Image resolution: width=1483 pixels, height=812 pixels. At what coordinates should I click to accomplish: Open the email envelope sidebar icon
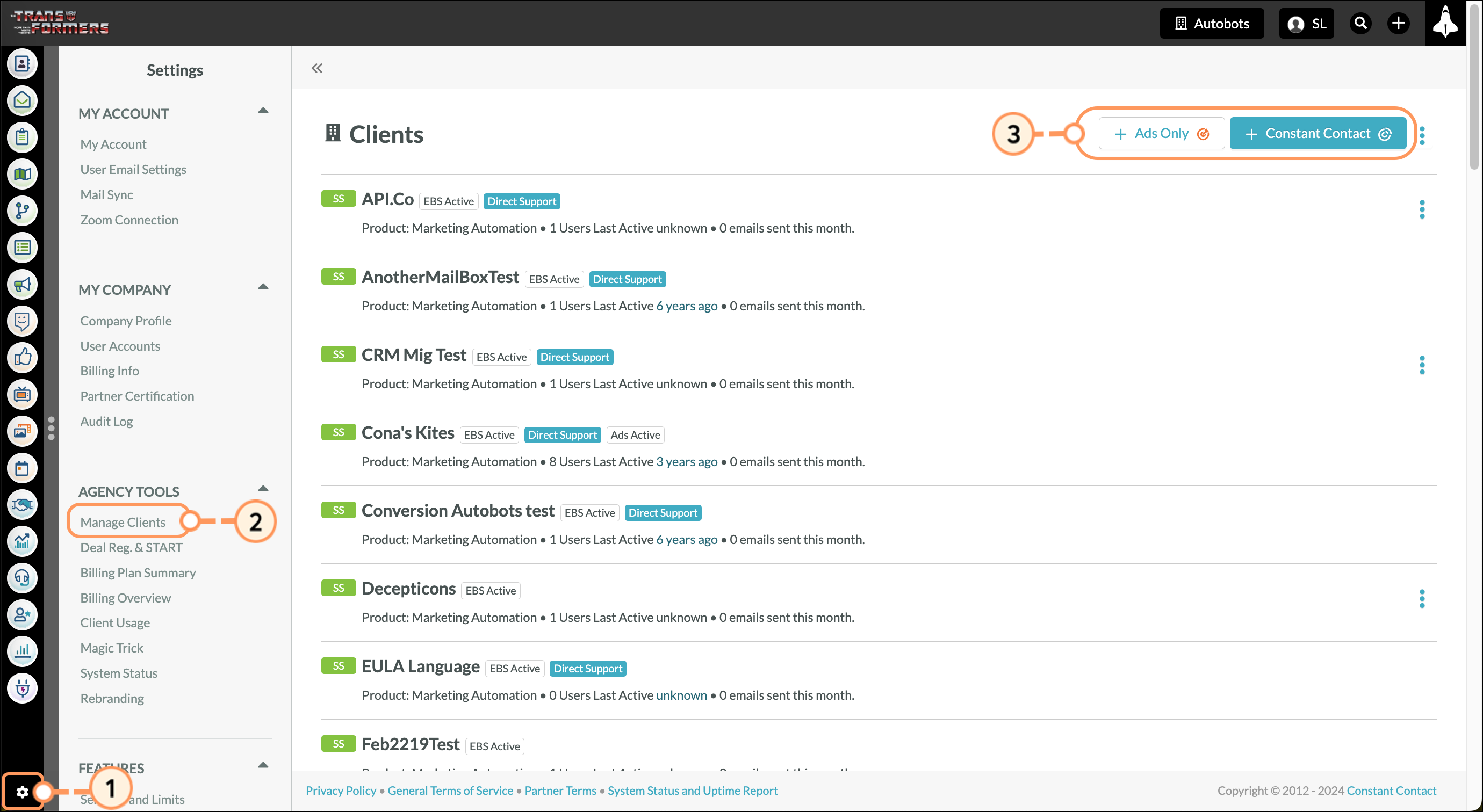click(x=22, y=101)
